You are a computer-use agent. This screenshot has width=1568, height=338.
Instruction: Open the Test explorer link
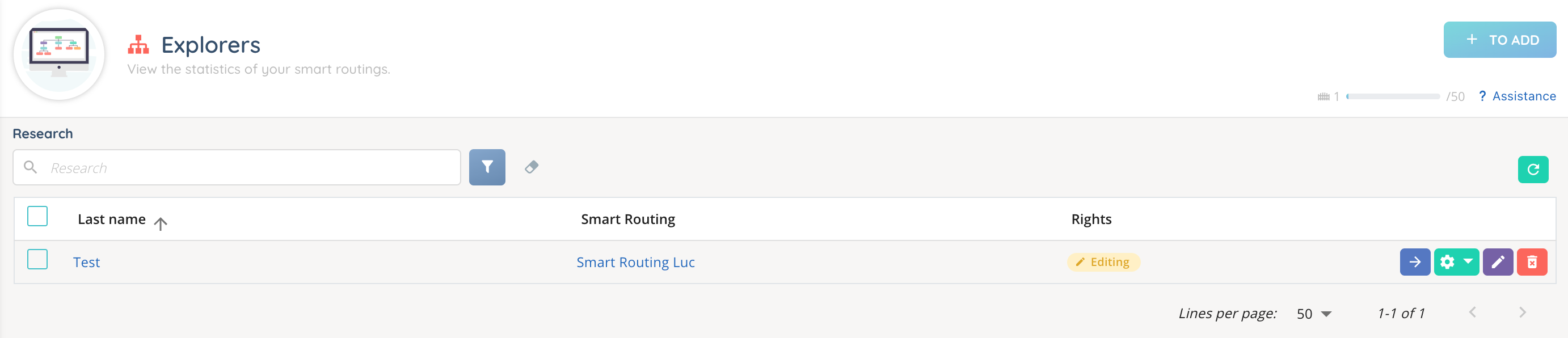(86, 263)
